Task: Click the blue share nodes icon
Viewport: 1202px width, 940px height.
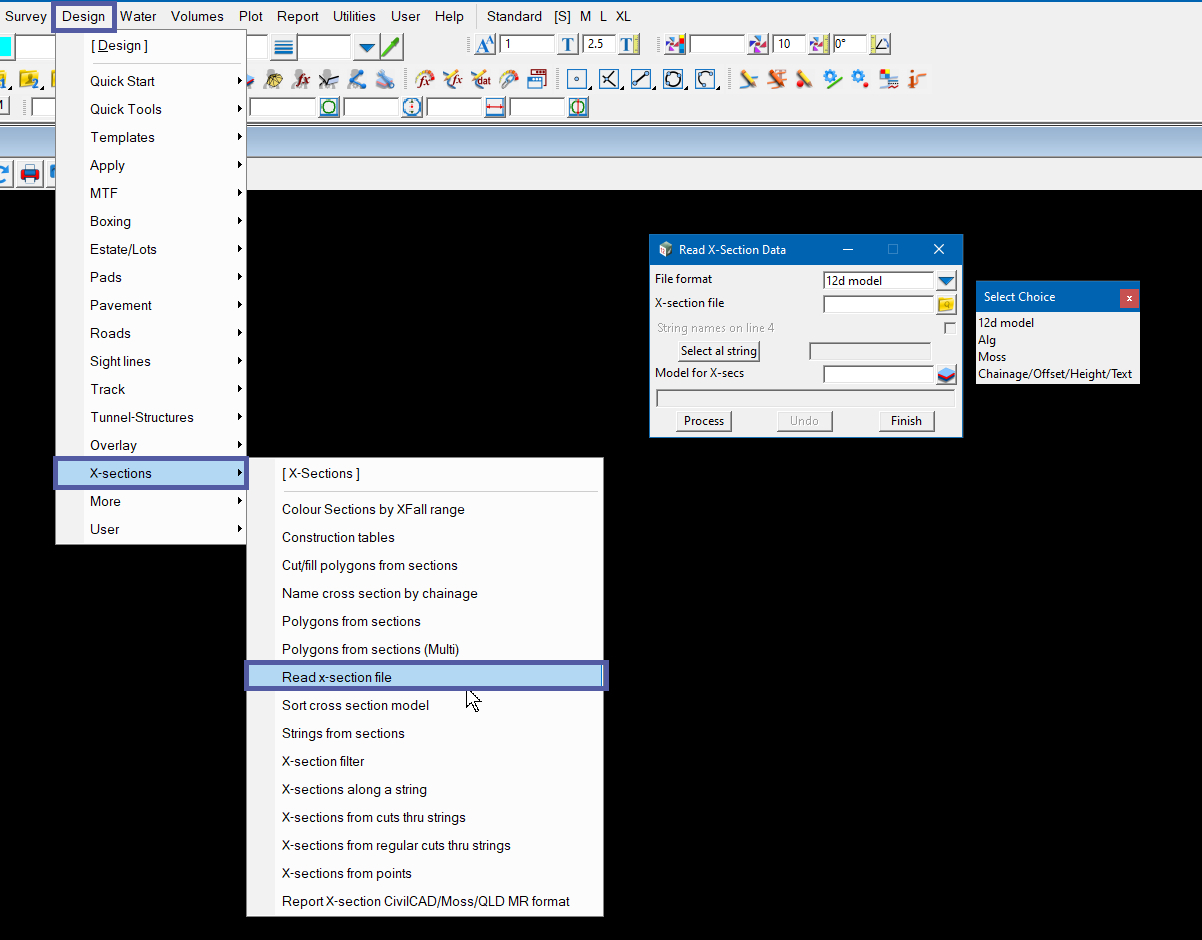Action: click(x=357, y=79)
